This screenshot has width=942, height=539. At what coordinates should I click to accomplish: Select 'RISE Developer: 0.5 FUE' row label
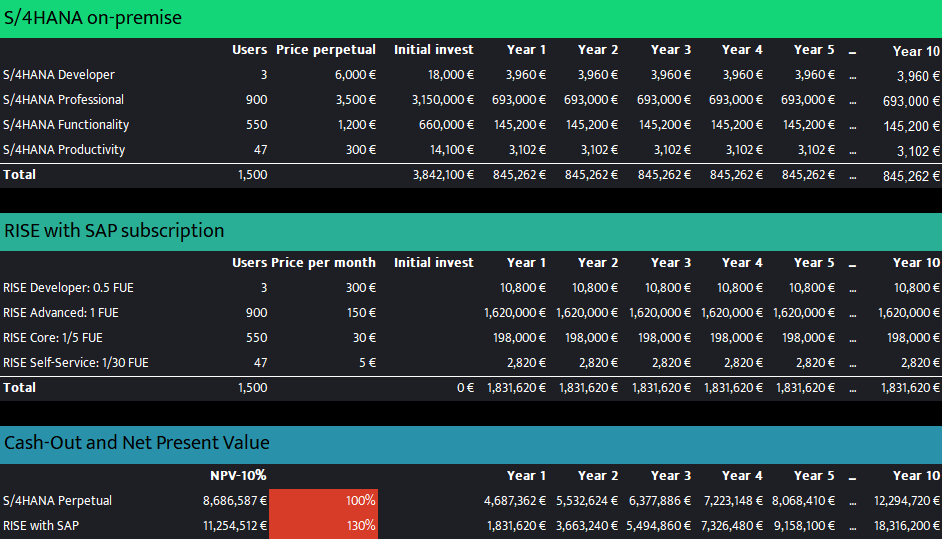pos(68,288)
